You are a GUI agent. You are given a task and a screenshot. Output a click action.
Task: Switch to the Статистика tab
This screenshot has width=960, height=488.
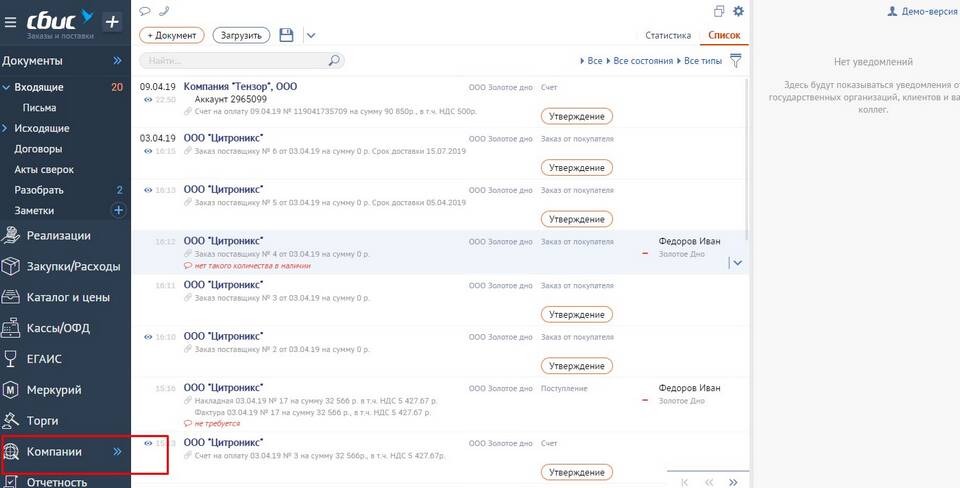[x=668, y=35]
